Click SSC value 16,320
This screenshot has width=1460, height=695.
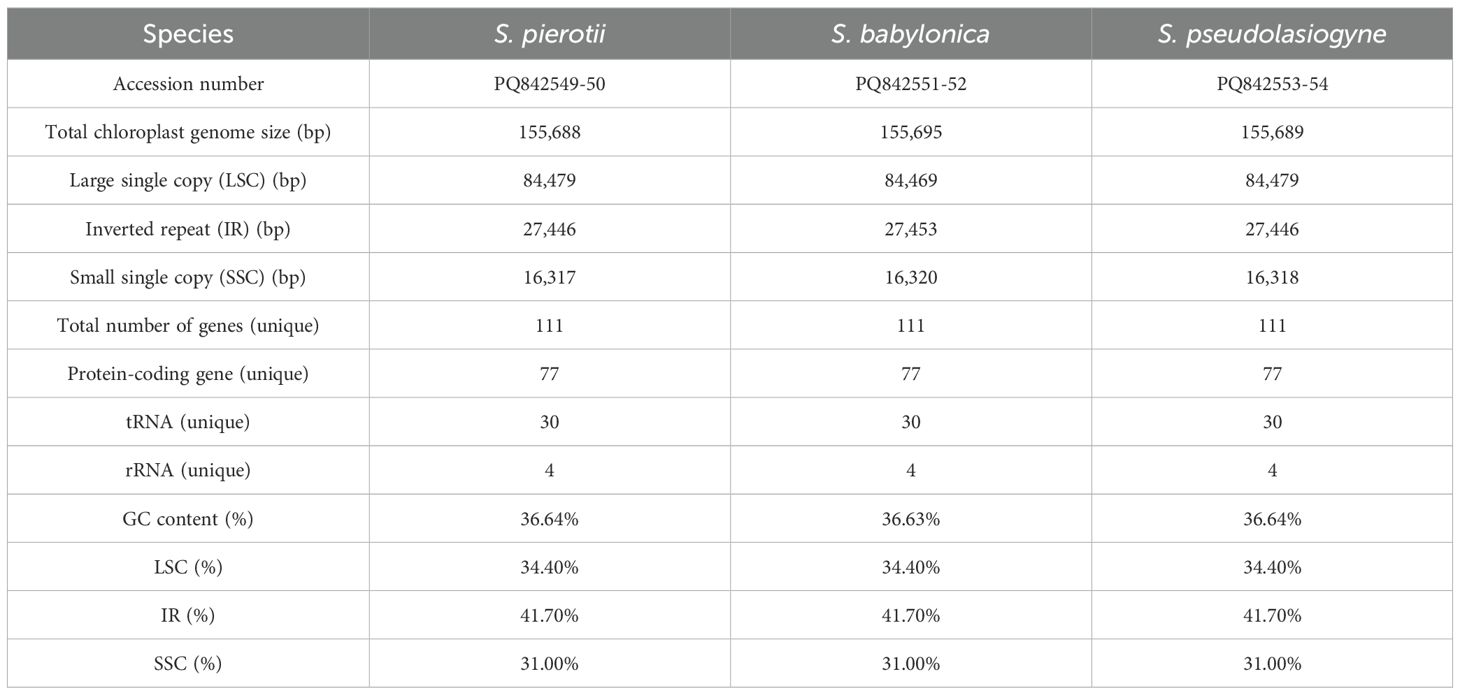coord(910,277)
